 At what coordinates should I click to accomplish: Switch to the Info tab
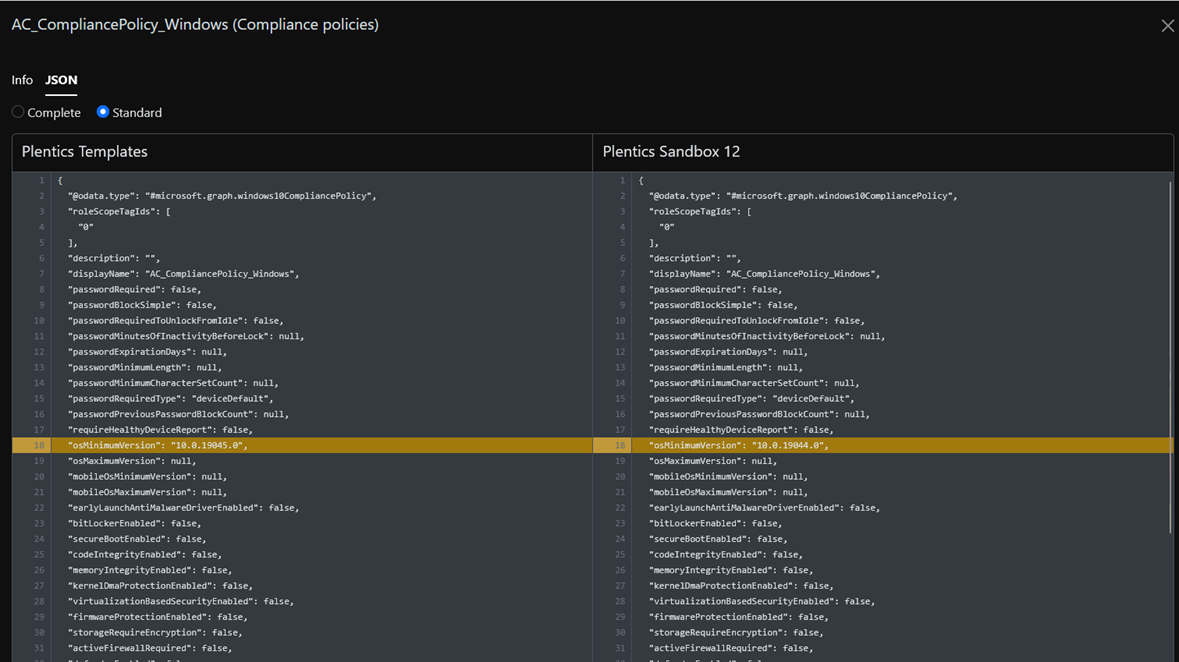(22, 80)
